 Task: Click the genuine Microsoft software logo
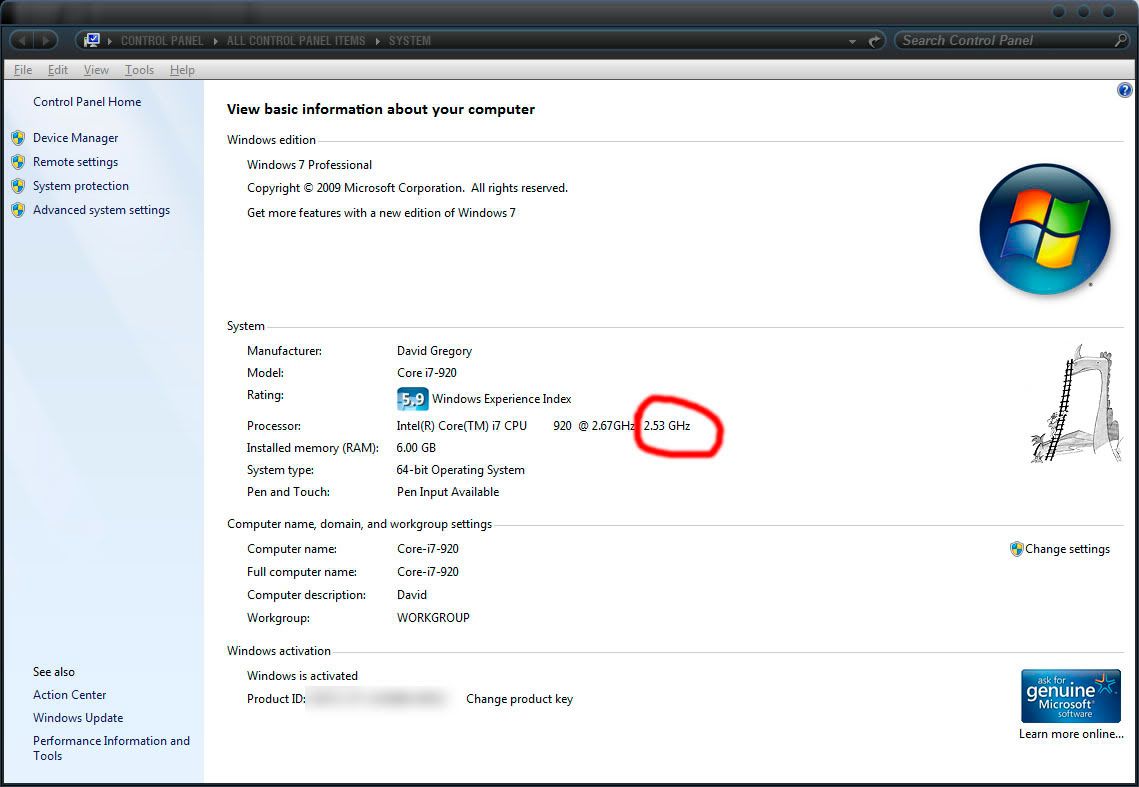coord(1070,696)
